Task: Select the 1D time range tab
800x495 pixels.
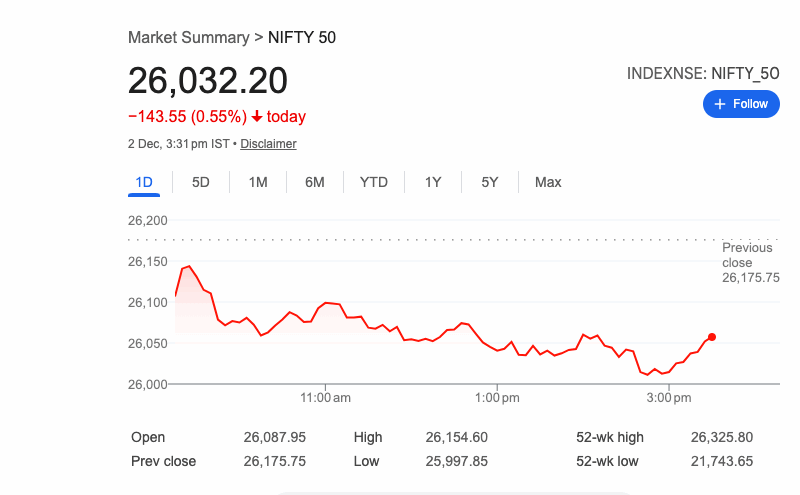Action: coord(144,182)
